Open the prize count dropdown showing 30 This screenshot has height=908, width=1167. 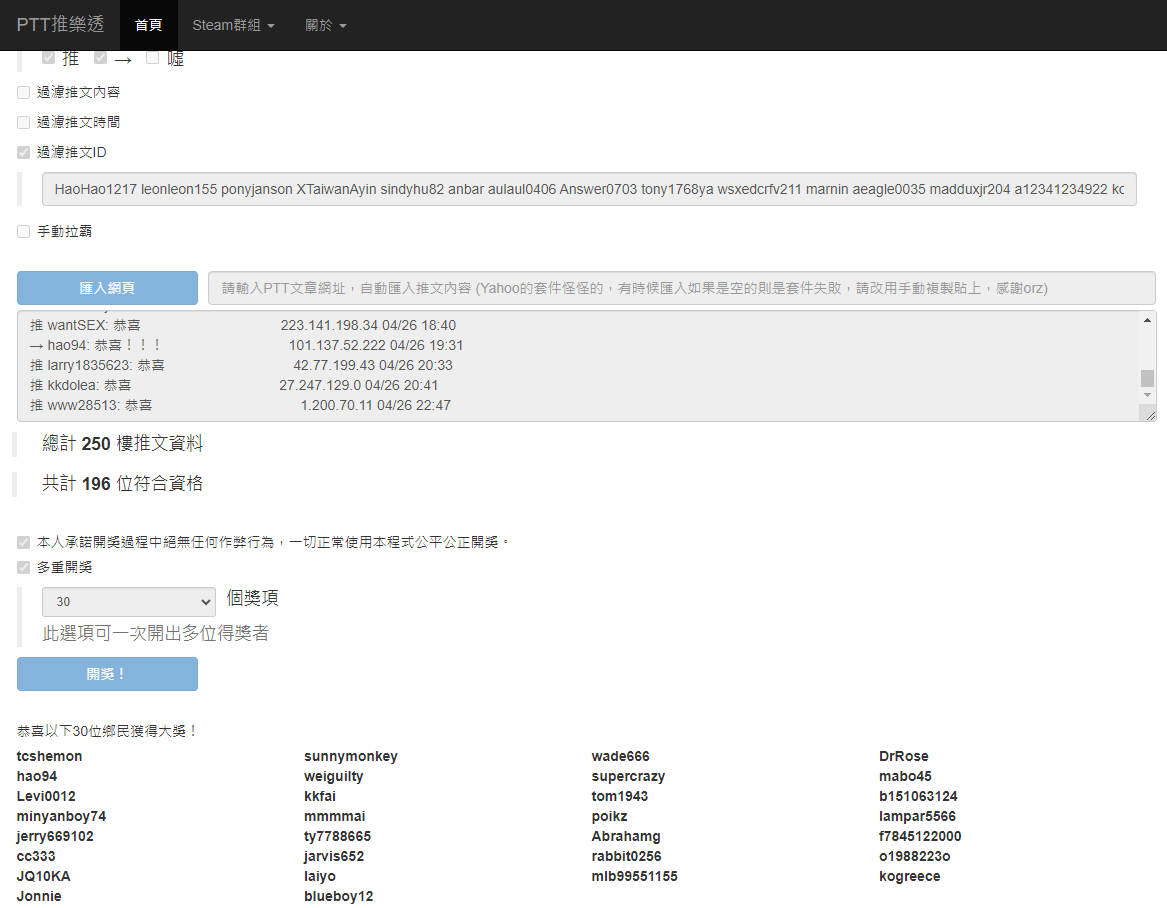click(129, 601)
